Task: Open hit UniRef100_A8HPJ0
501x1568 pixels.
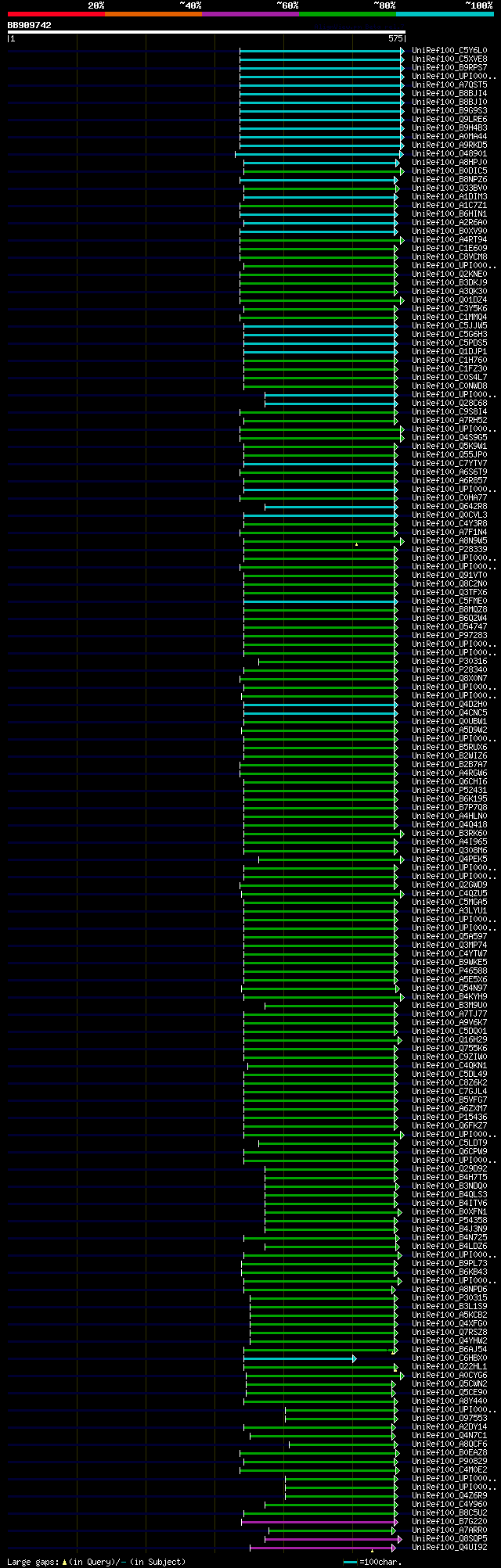Action: [449, 163]
